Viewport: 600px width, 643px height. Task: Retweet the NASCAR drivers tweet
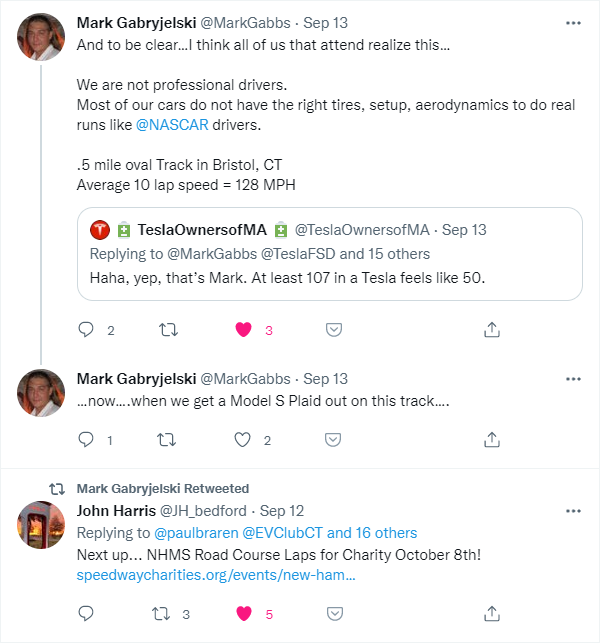point(168,330)
